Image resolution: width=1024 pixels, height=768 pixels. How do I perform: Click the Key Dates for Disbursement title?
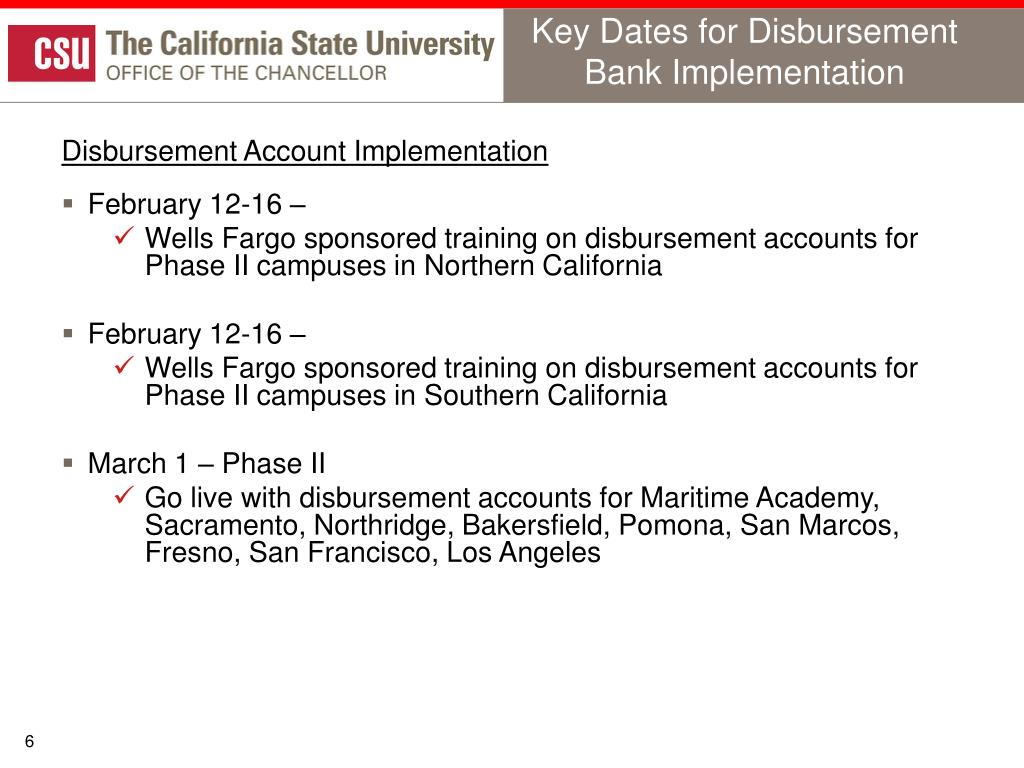(744, 33)
